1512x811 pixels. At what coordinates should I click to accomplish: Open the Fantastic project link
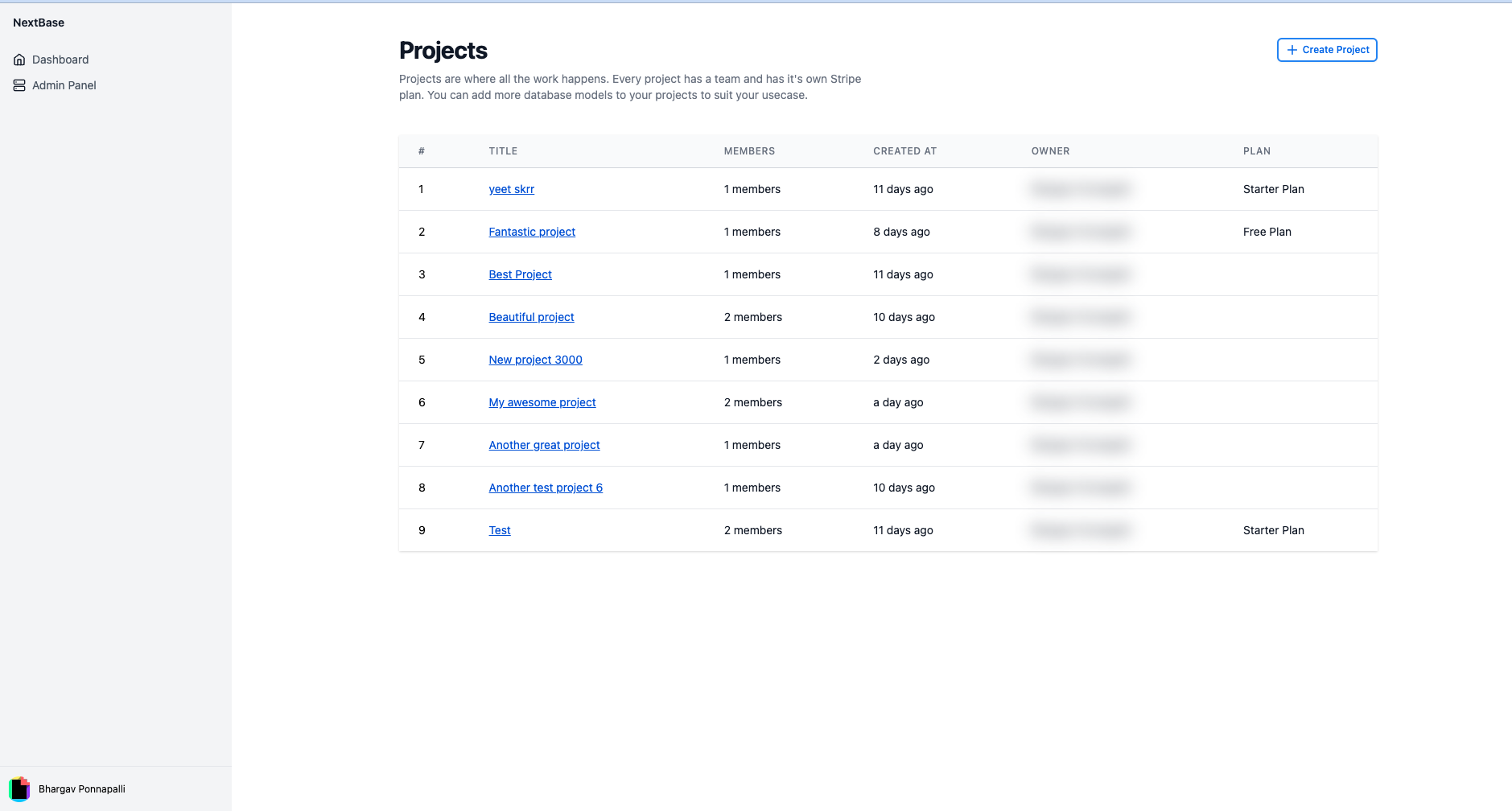[x=532, y=232]
